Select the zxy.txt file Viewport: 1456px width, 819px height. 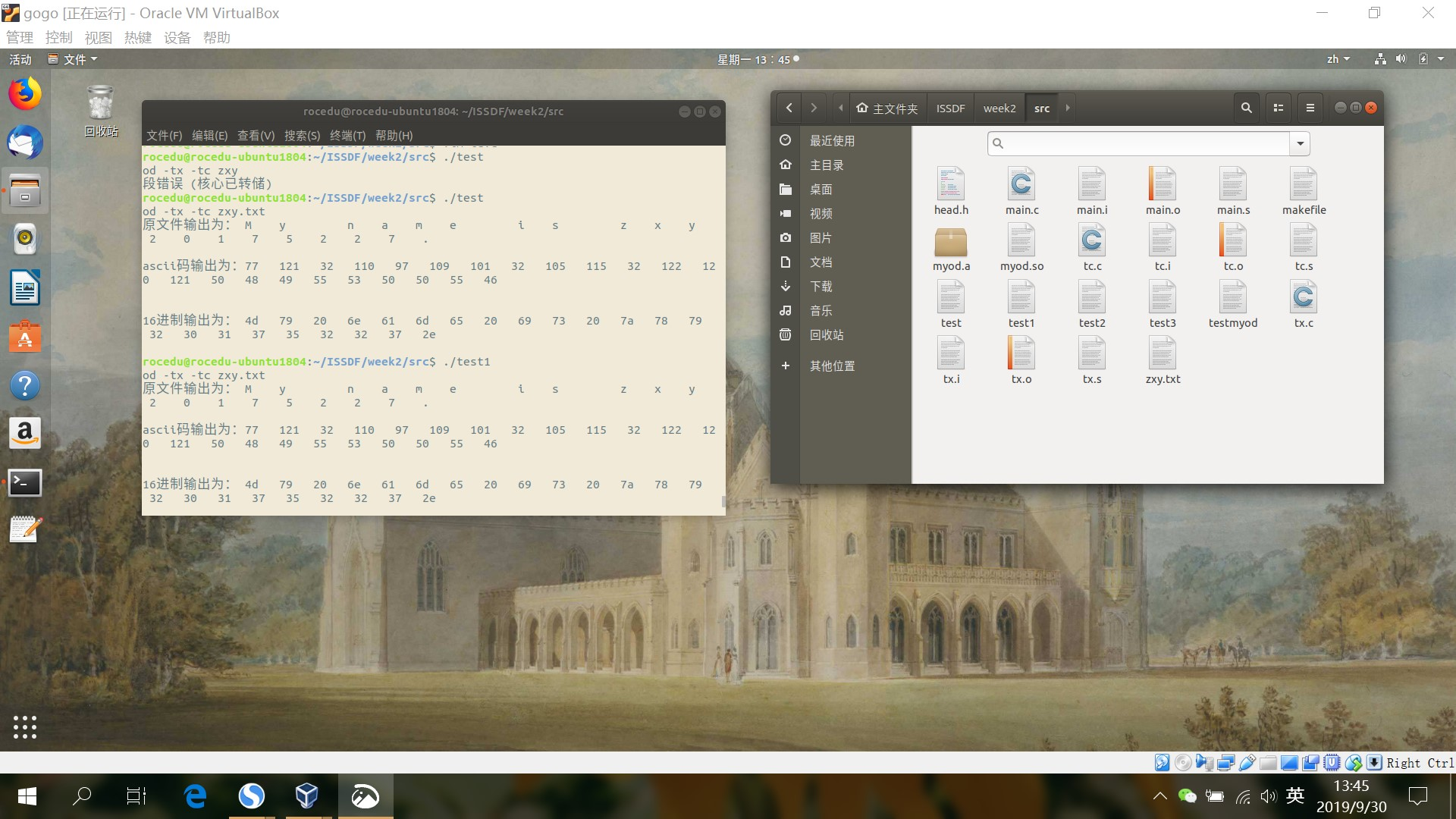[x=1163, y=361]
